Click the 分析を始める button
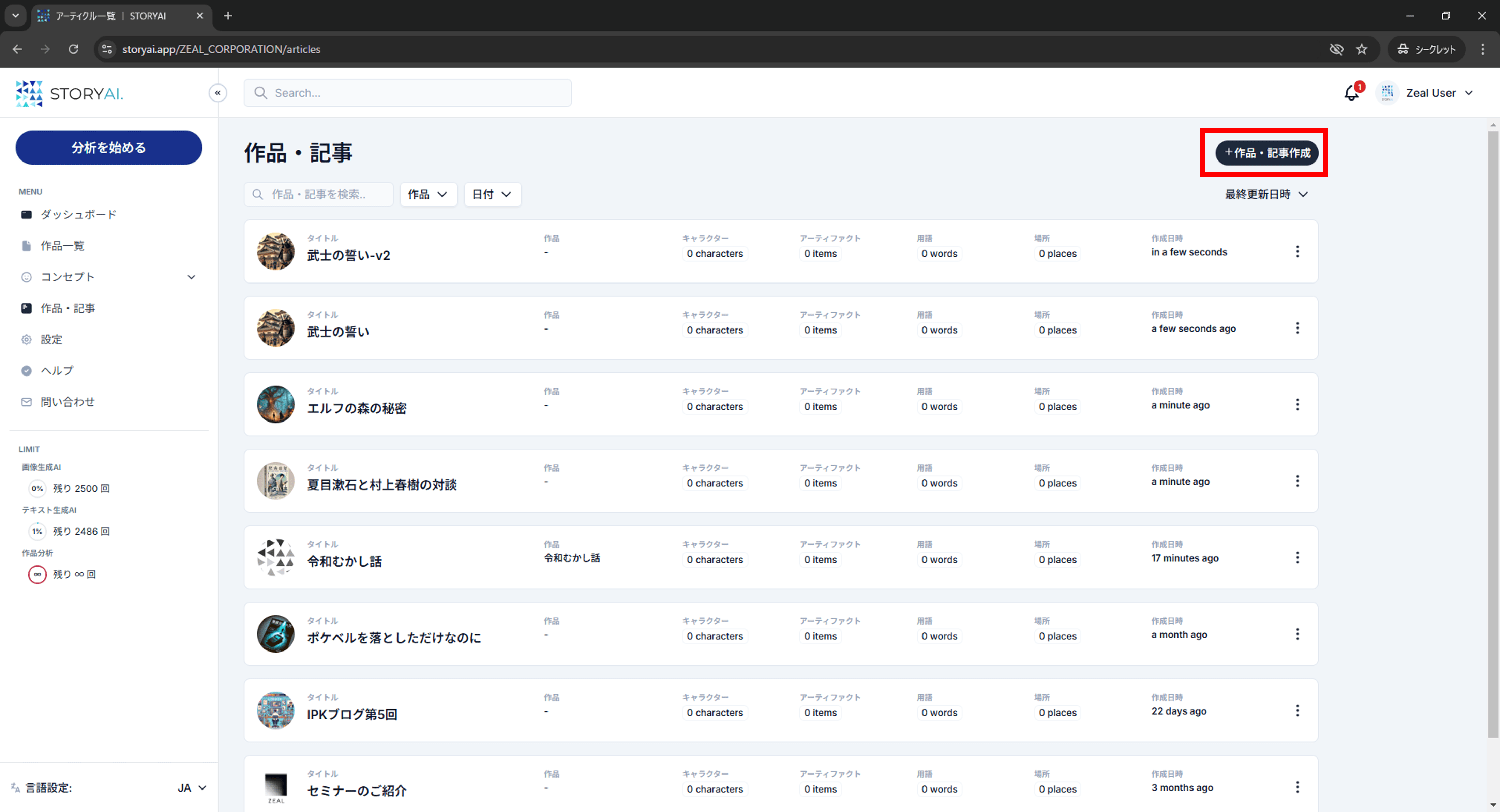Image resolution: width=1500 pixels, height=812 pixels. click(109, 148)
